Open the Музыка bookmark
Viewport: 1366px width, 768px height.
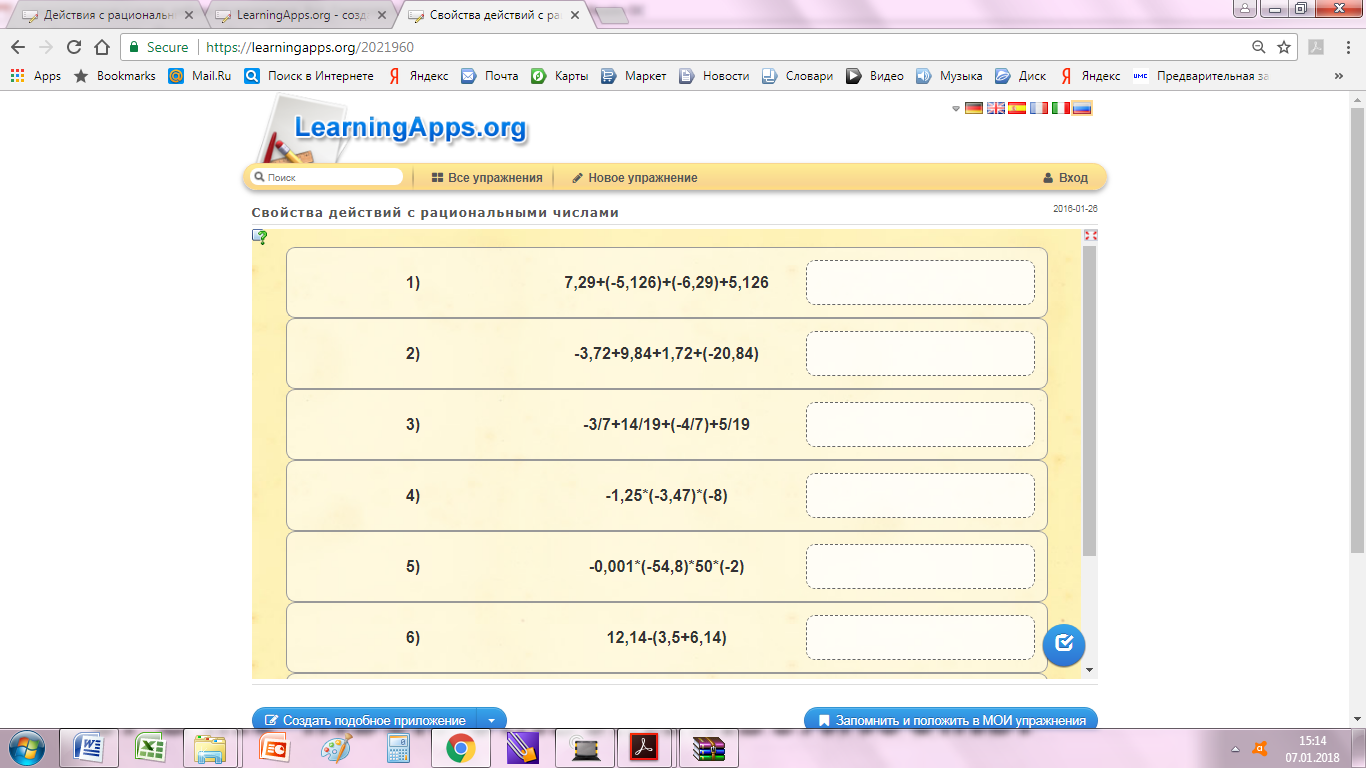[x=949, y=76]
